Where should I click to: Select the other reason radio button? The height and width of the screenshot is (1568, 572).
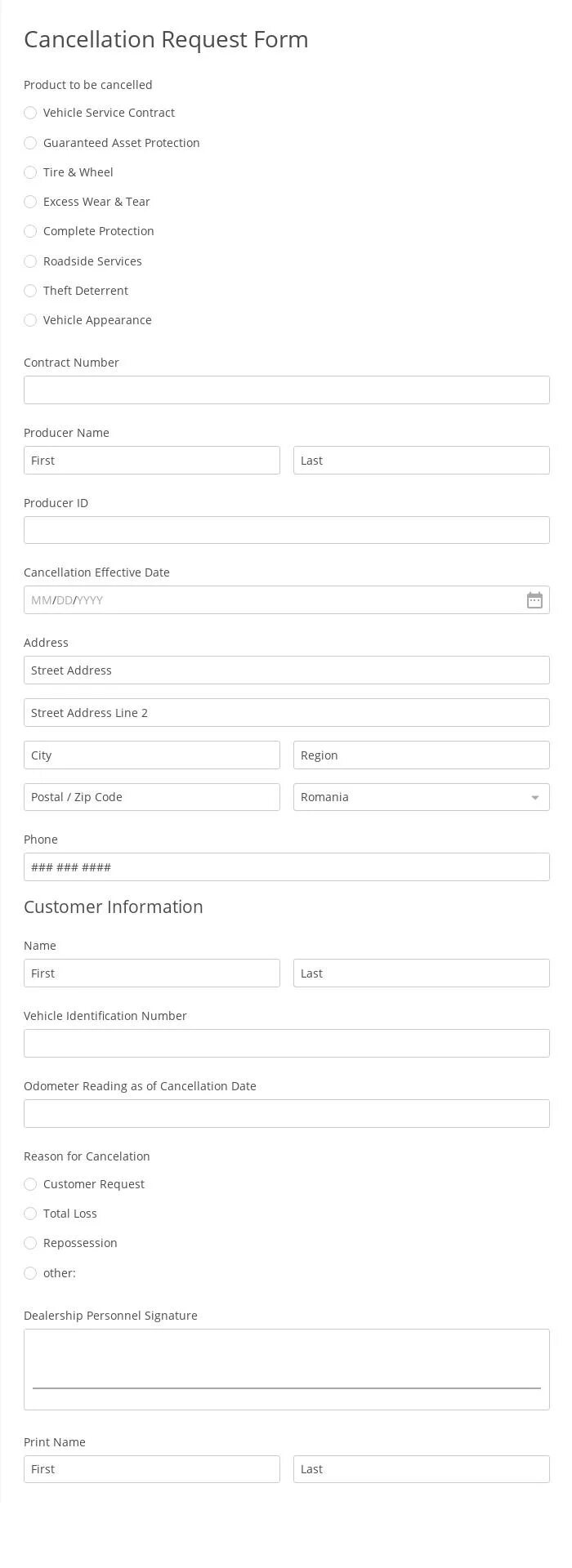click(30, 1273)
